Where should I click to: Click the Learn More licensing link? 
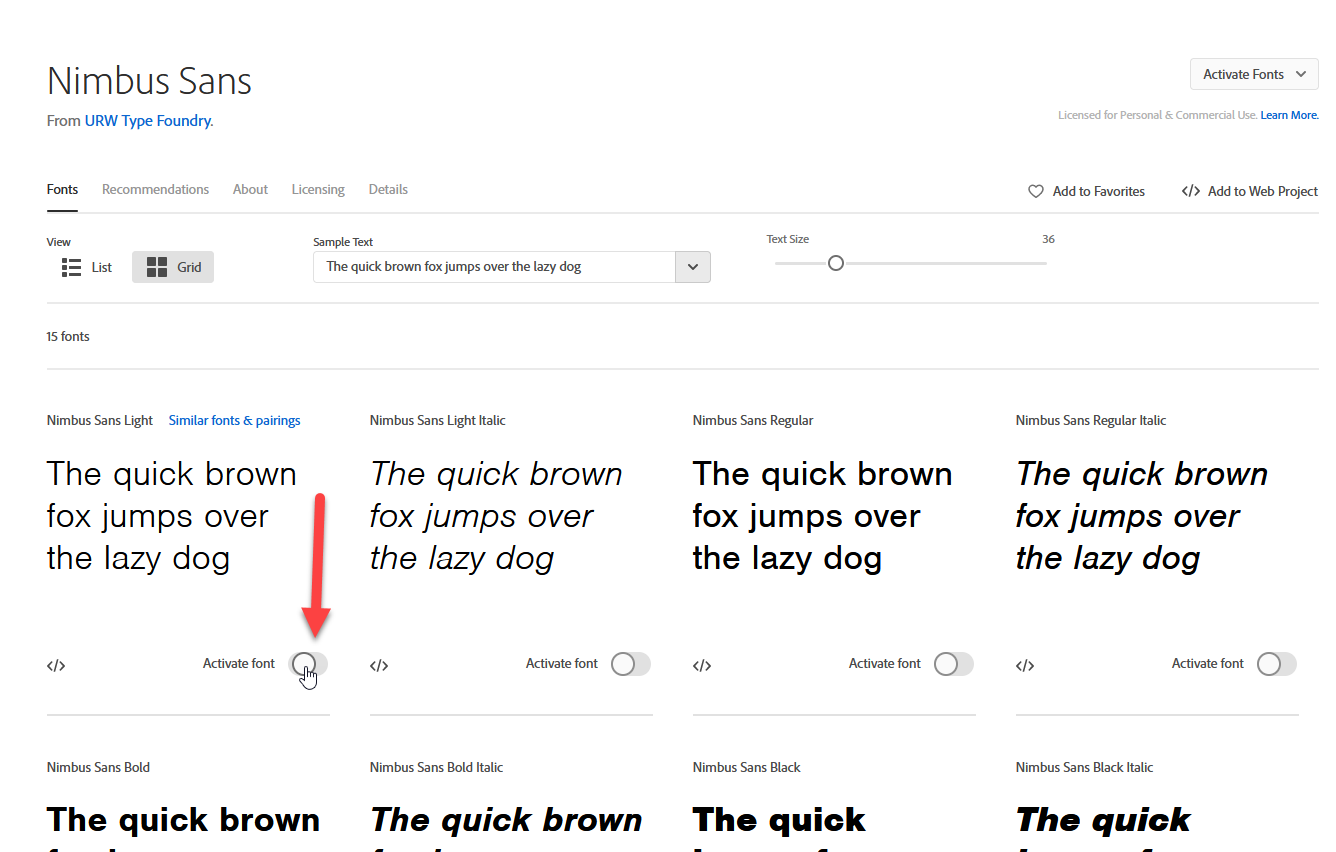click(1289, 115)
